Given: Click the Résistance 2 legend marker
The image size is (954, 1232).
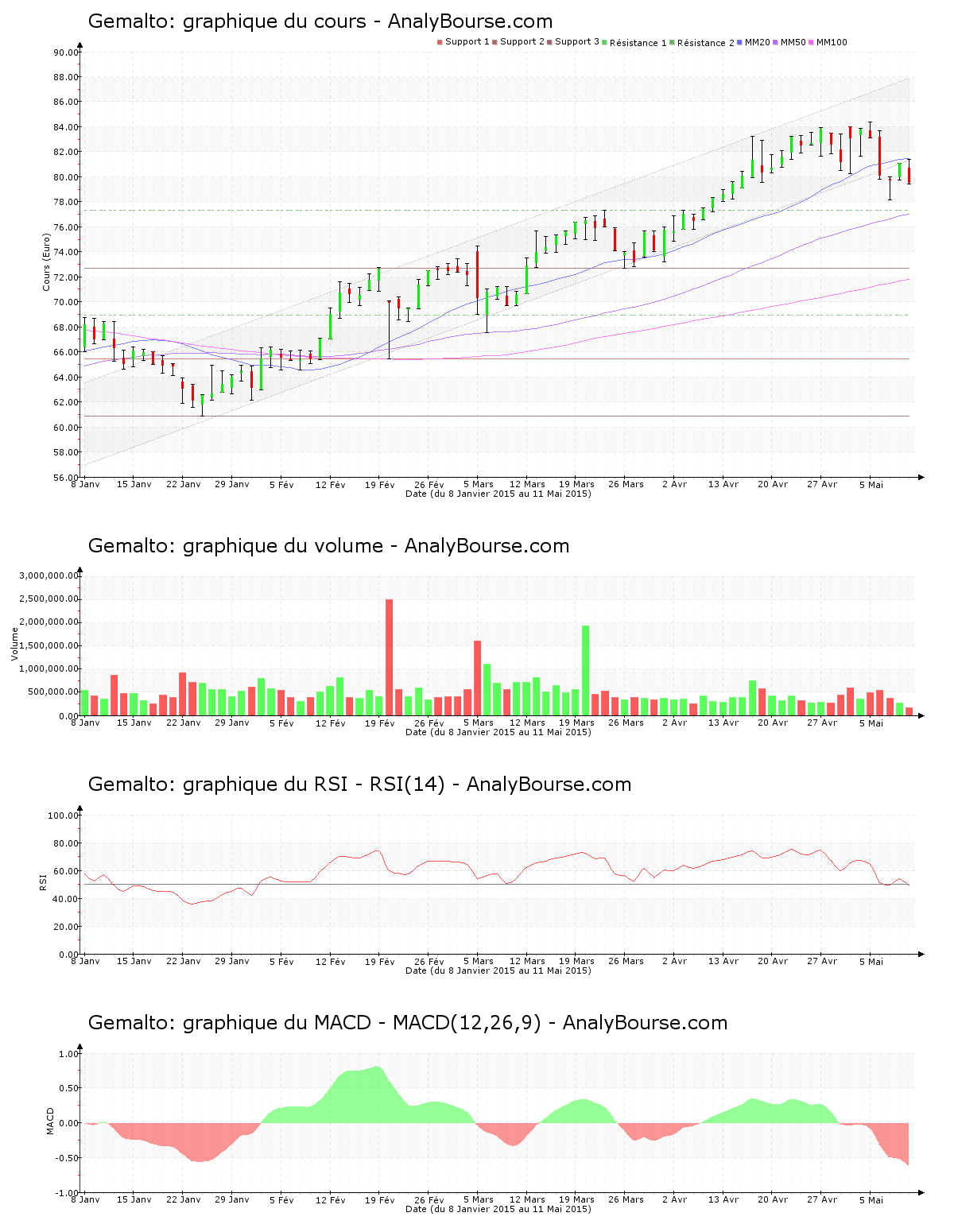Looking at the screenshot, I should (x=673, y=42).
